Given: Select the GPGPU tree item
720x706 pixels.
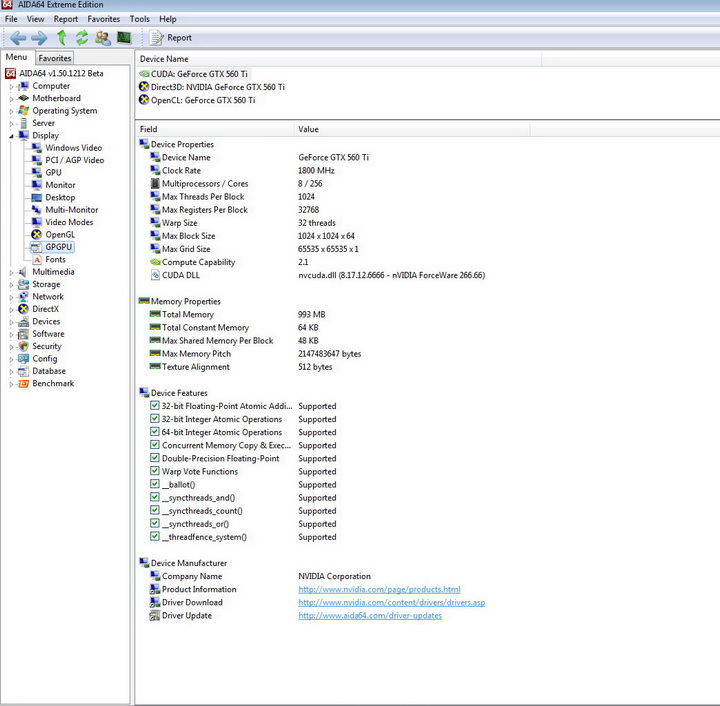Looking at the screenshot, I should 52,247.
